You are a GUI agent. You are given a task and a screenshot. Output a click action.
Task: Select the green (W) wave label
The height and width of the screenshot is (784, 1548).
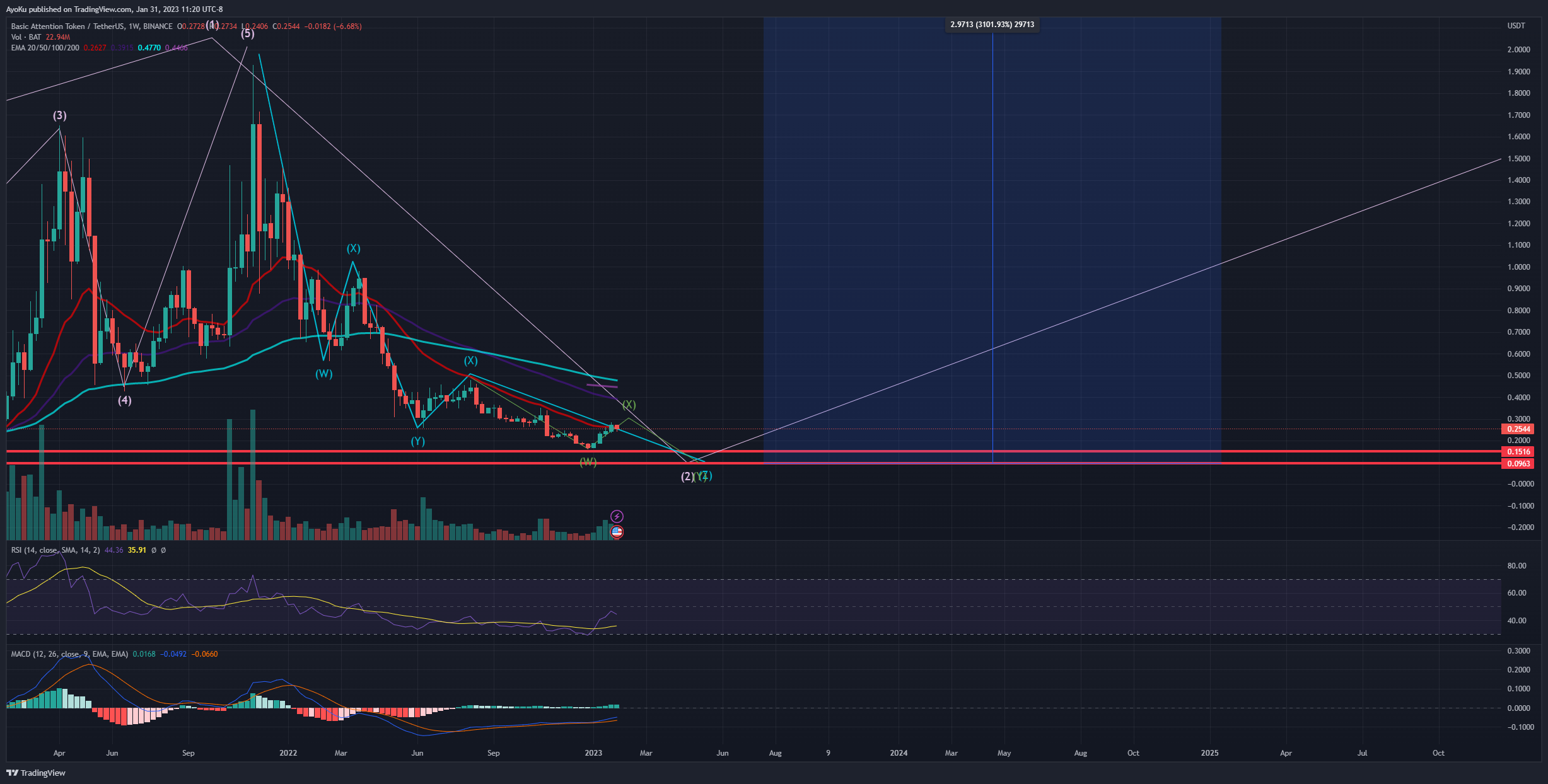coord(588,462)
